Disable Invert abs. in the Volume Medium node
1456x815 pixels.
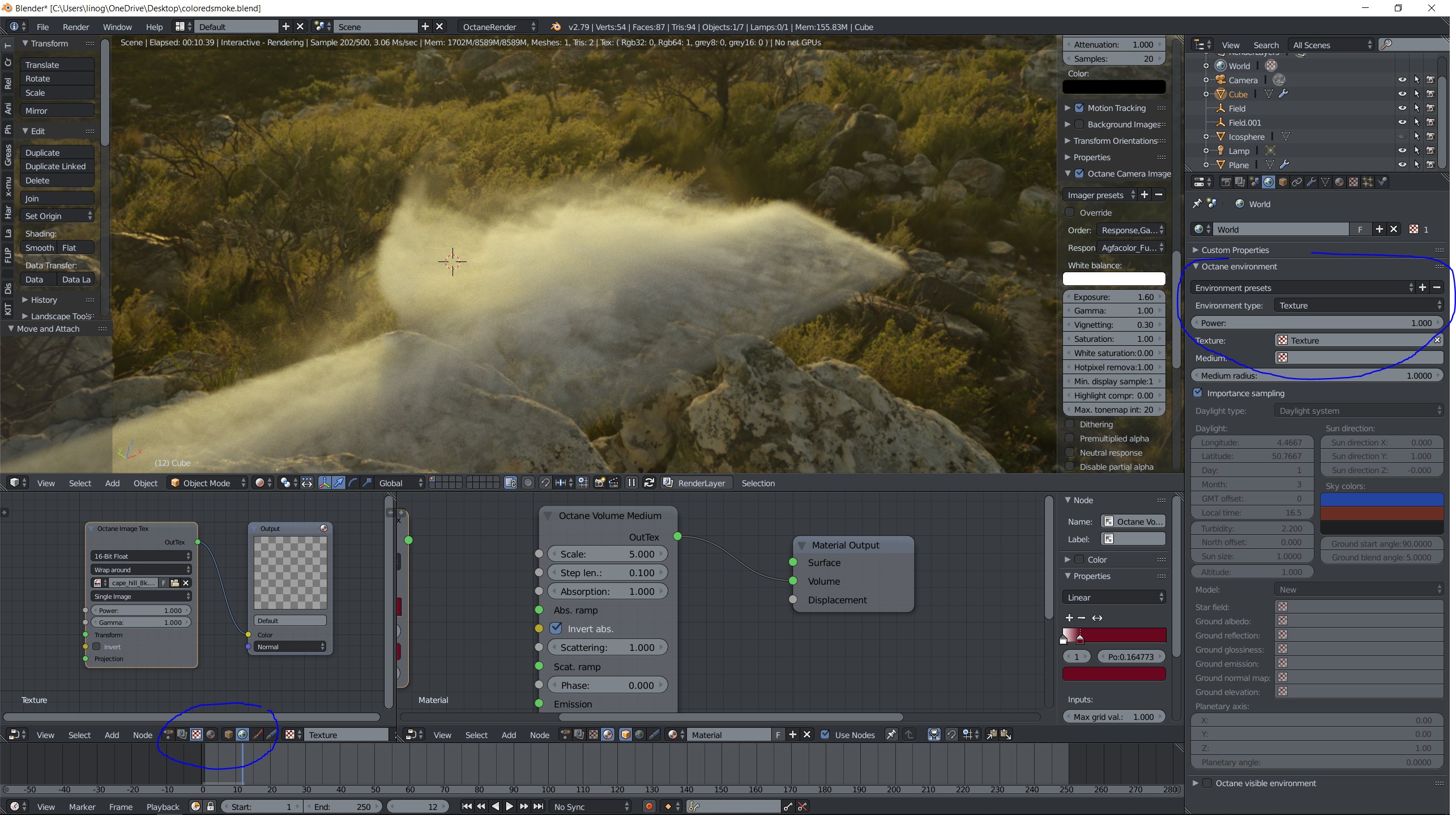click(556, 628)
